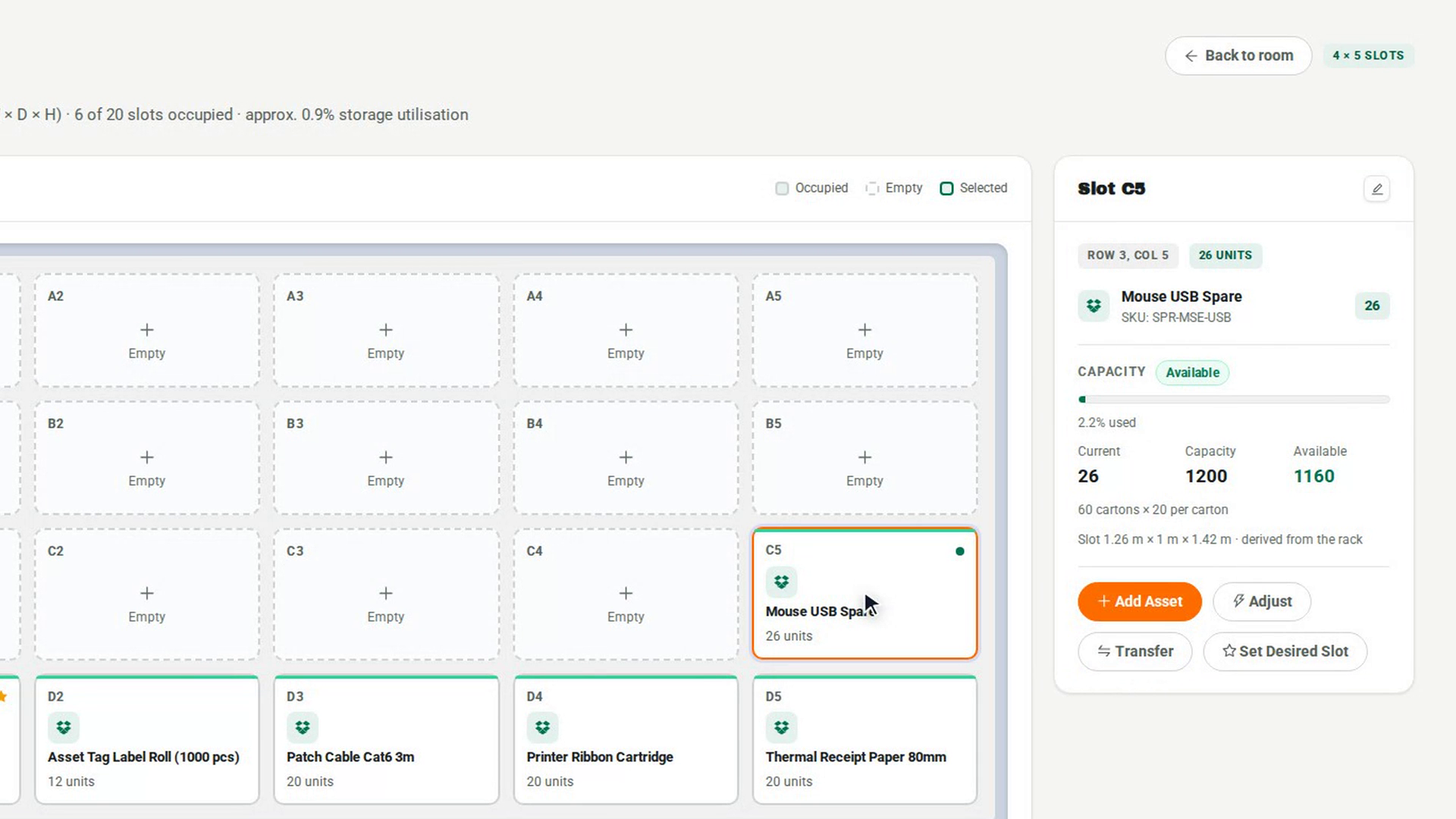The height and width of the screenshot is (819, 1456).
Task: Click '60 cartons × 20 per carton' text
Action: click(1153, 510)
